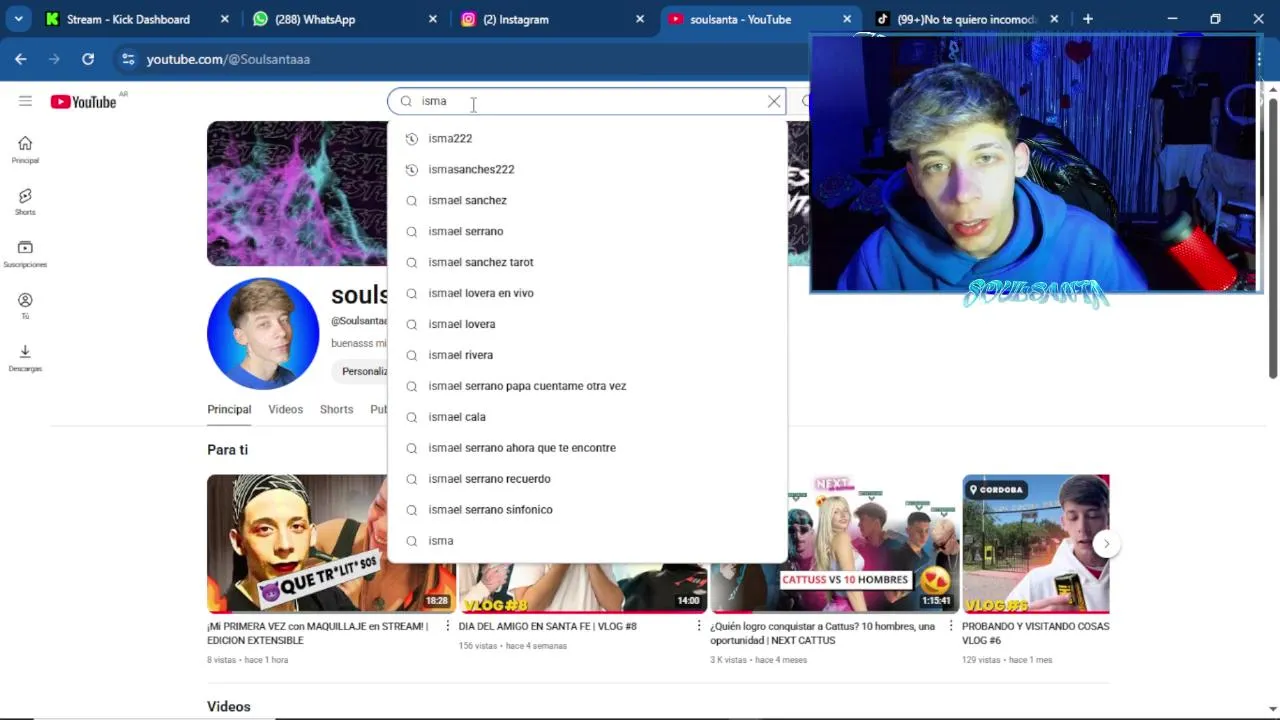Open a new browser tab
1280x720 pixels.
coord(1088,19)
